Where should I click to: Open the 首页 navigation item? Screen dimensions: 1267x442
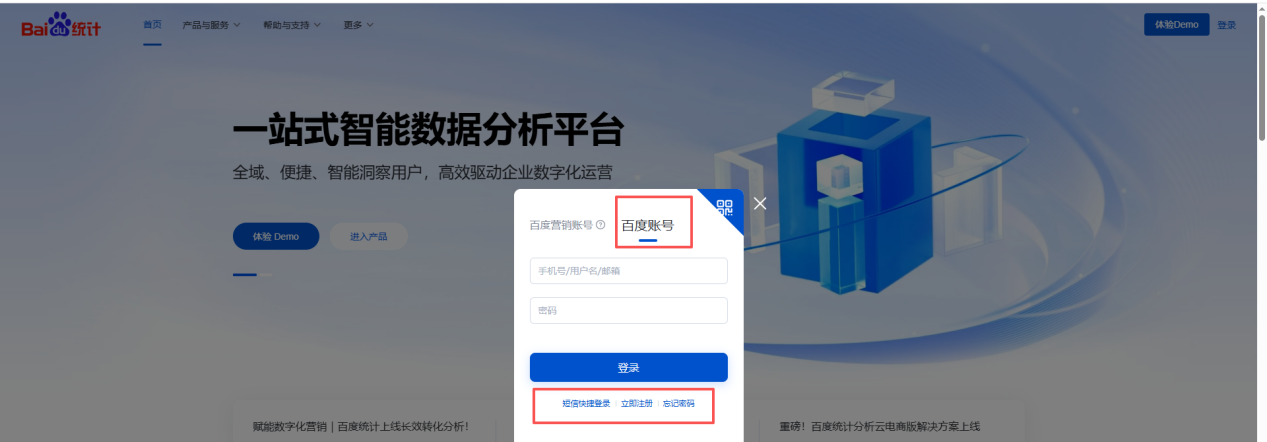coord(152,25)
